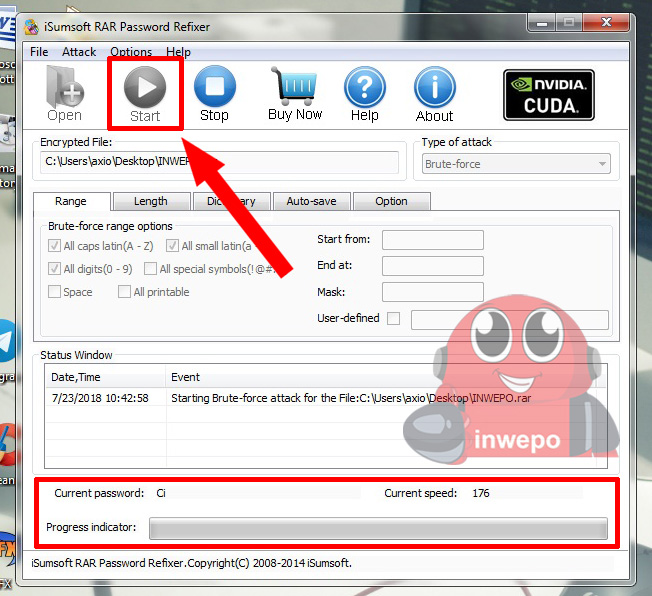Switch to the Option tab
The image size is (652, 596).
tap(391, 201)
